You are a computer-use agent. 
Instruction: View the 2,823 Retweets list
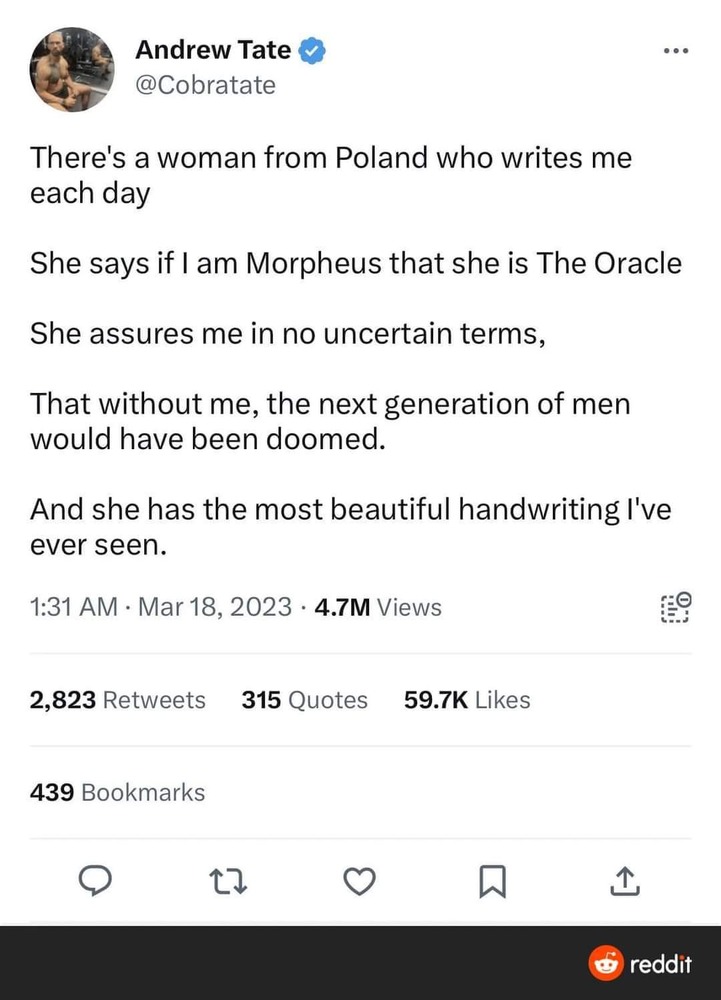(118, 700)
